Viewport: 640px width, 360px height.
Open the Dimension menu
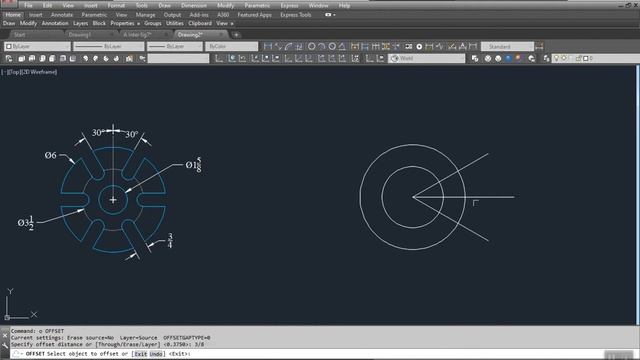coord(194,5)
